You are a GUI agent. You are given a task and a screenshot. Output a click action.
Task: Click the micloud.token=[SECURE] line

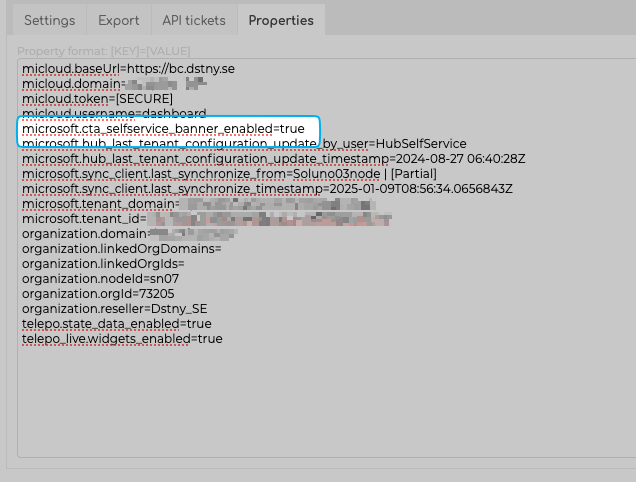click(97, 99)
